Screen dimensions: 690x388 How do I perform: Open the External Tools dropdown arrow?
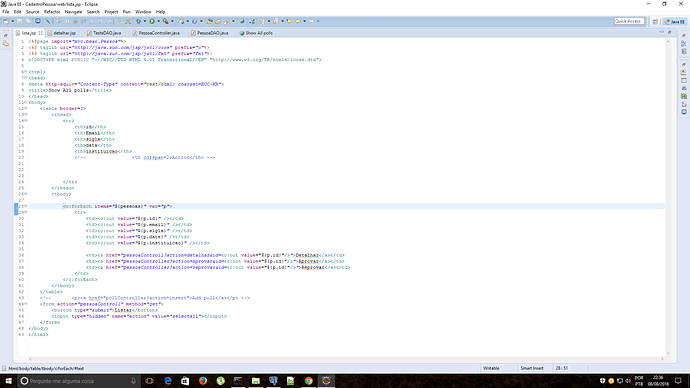pyautogui.click(x=172, y=21)
